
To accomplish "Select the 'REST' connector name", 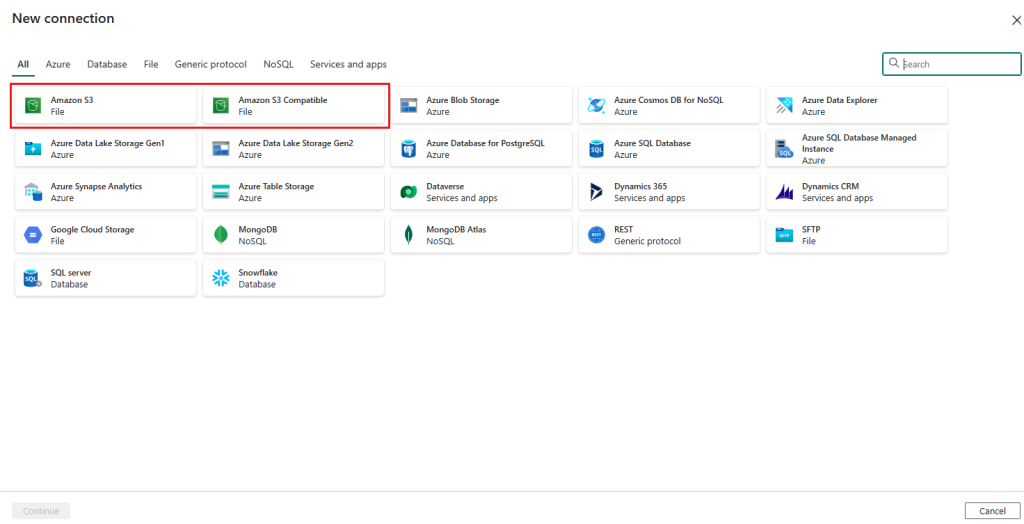I will [623, 229].
